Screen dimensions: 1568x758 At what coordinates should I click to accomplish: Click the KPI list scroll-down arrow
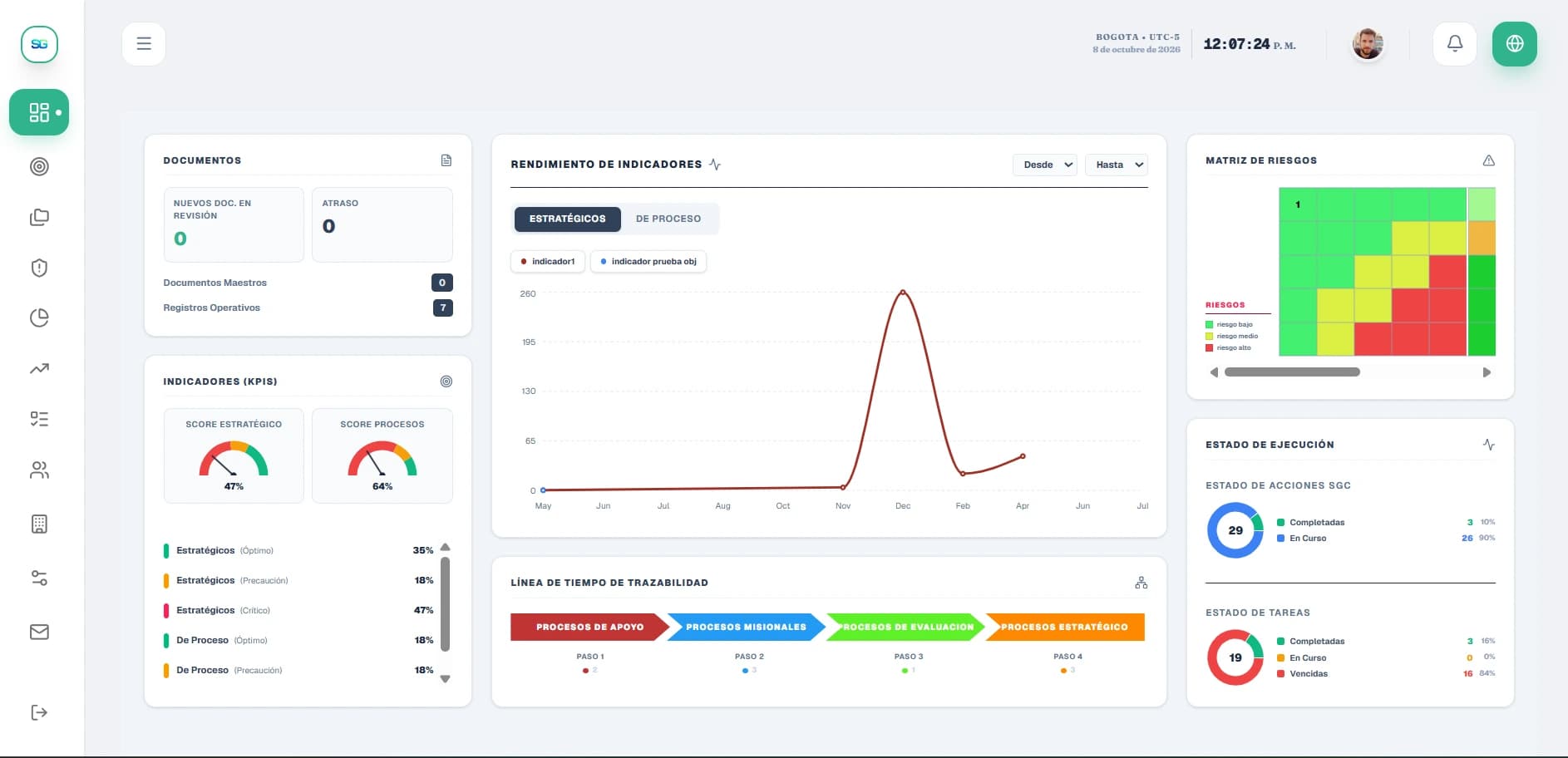pos(445,679)
